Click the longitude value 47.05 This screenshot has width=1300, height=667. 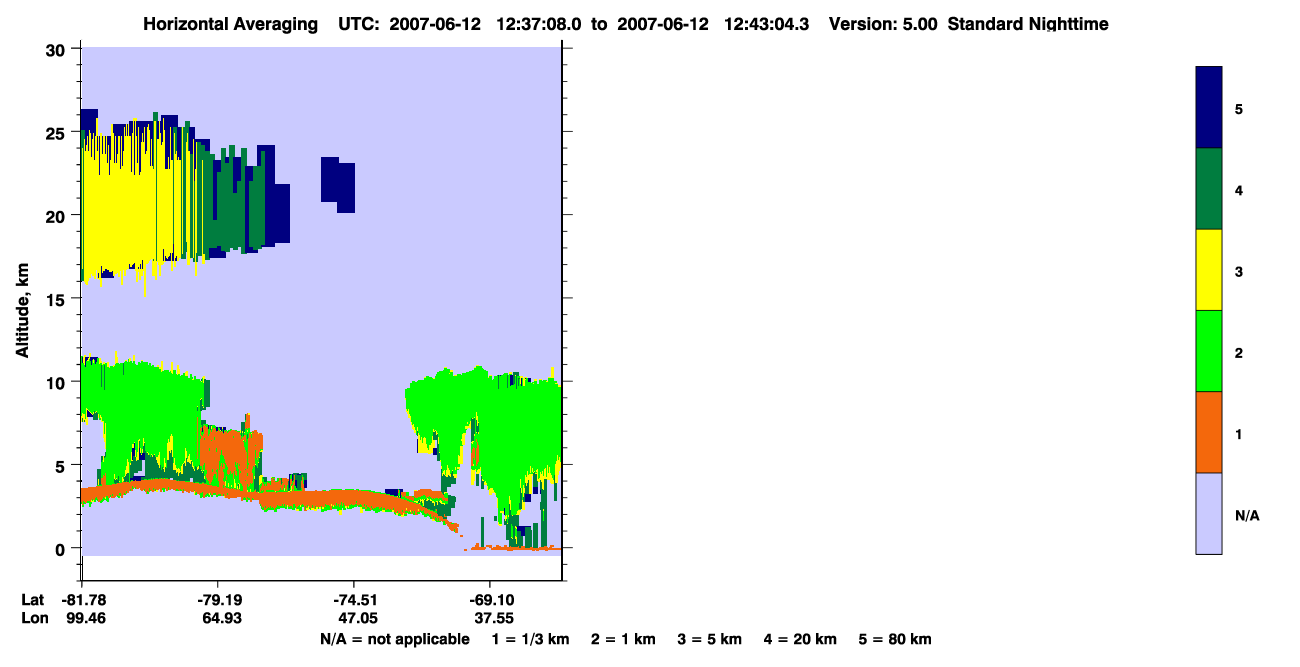pos(358,618)
